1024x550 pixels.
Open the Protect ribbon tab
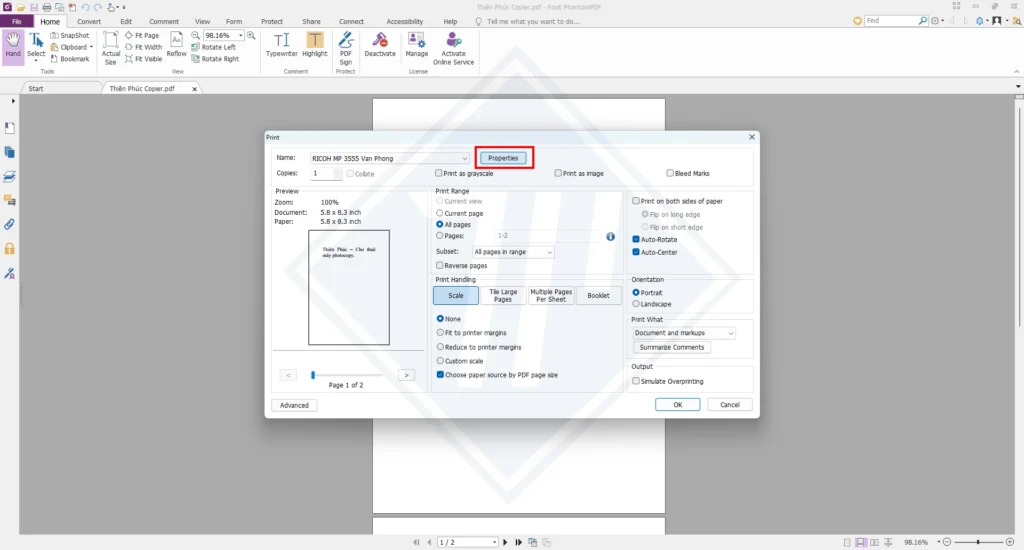[x=272, y=21]
